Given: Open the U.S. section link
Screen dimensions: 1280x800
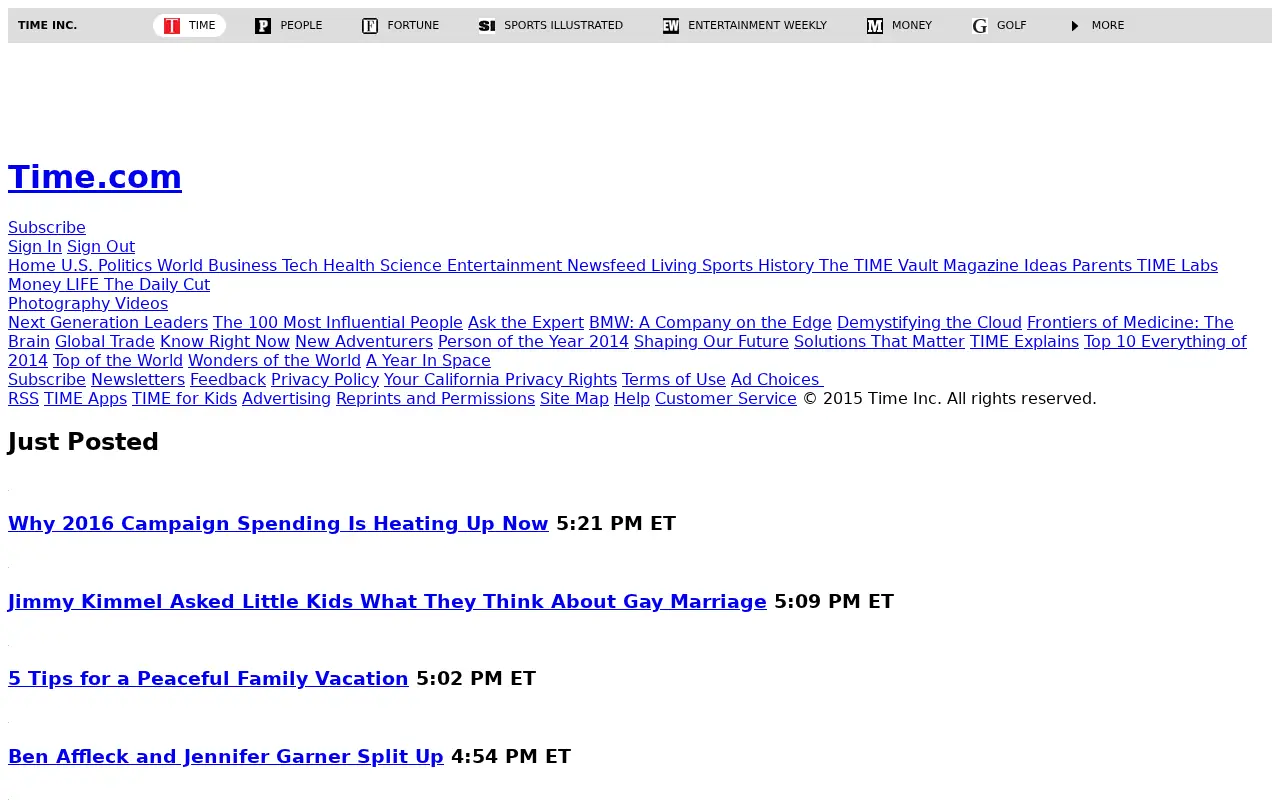Looking at the screenshot, I should [x=77, y=266].
